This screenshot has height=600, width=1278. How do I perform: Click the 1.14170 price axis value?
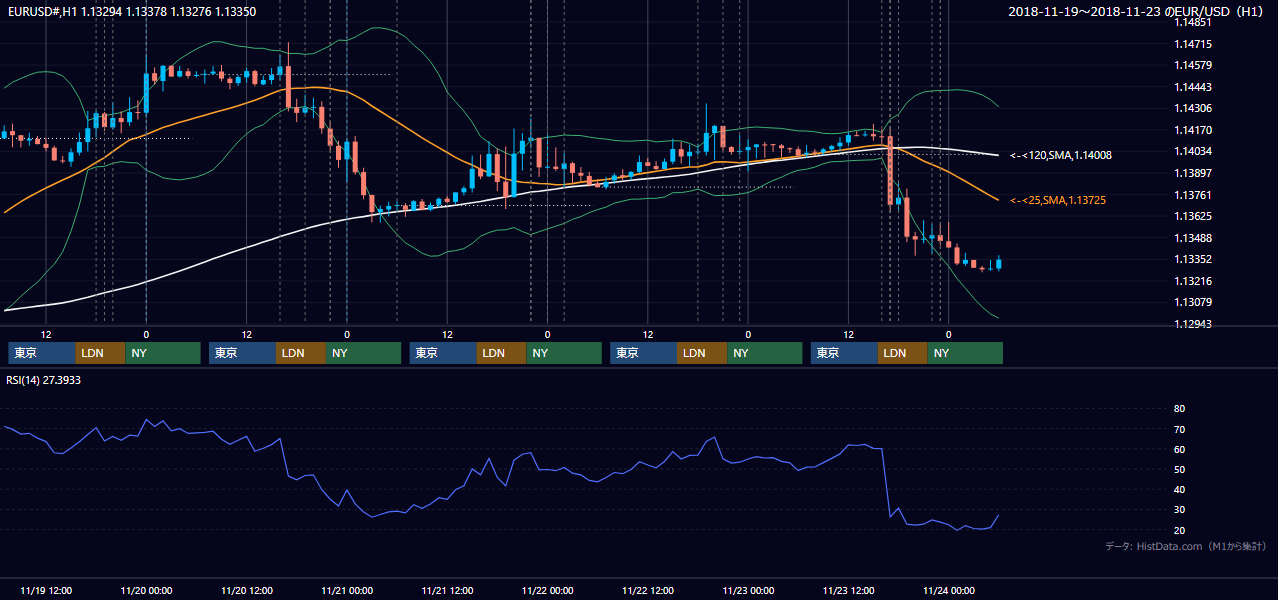[1194, 130]
